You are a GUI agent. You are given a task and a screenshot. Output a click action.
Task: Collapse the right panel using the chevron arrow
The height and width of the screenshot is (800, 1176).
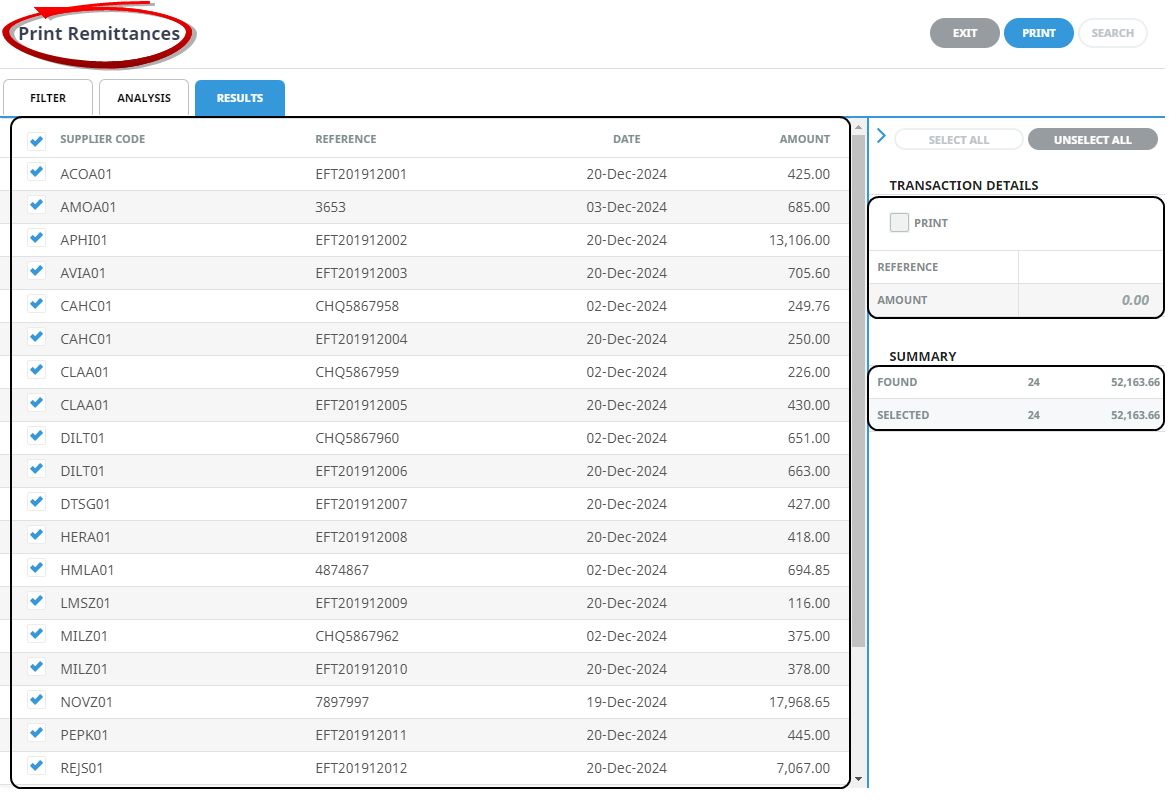click(x=881, y=136)
